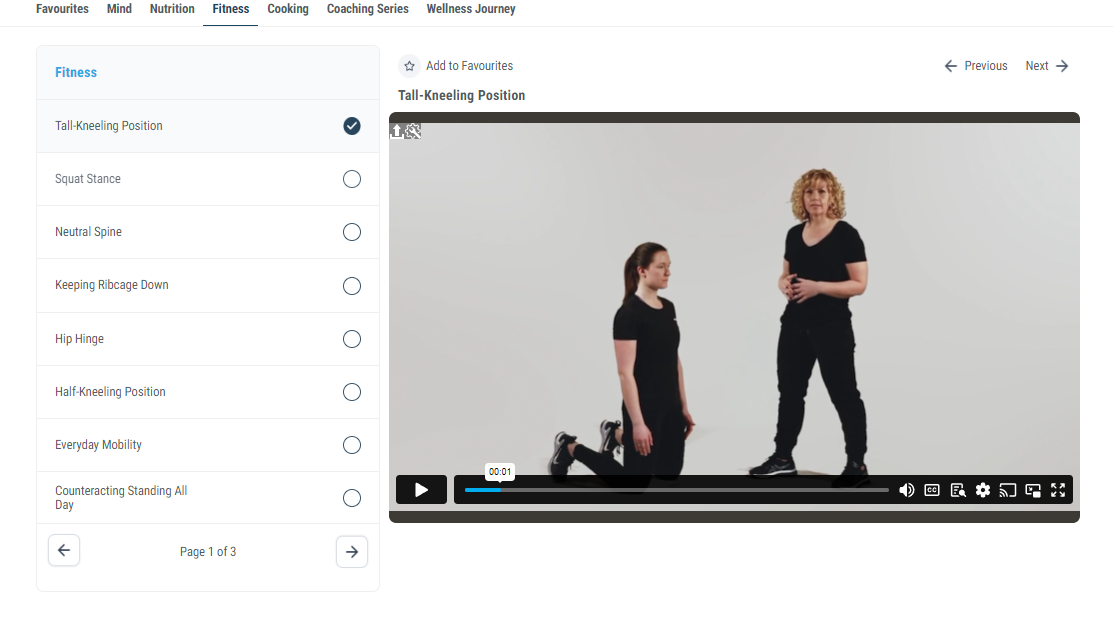
Task: Switch to the Nutrition tab
Action: (172, 9)
